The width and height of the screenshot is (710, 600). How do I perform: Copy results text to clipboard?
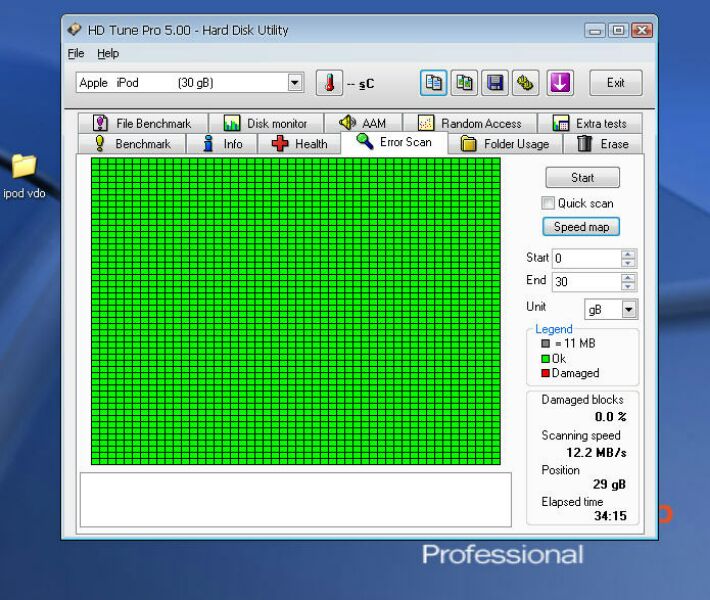click(433, 83)
